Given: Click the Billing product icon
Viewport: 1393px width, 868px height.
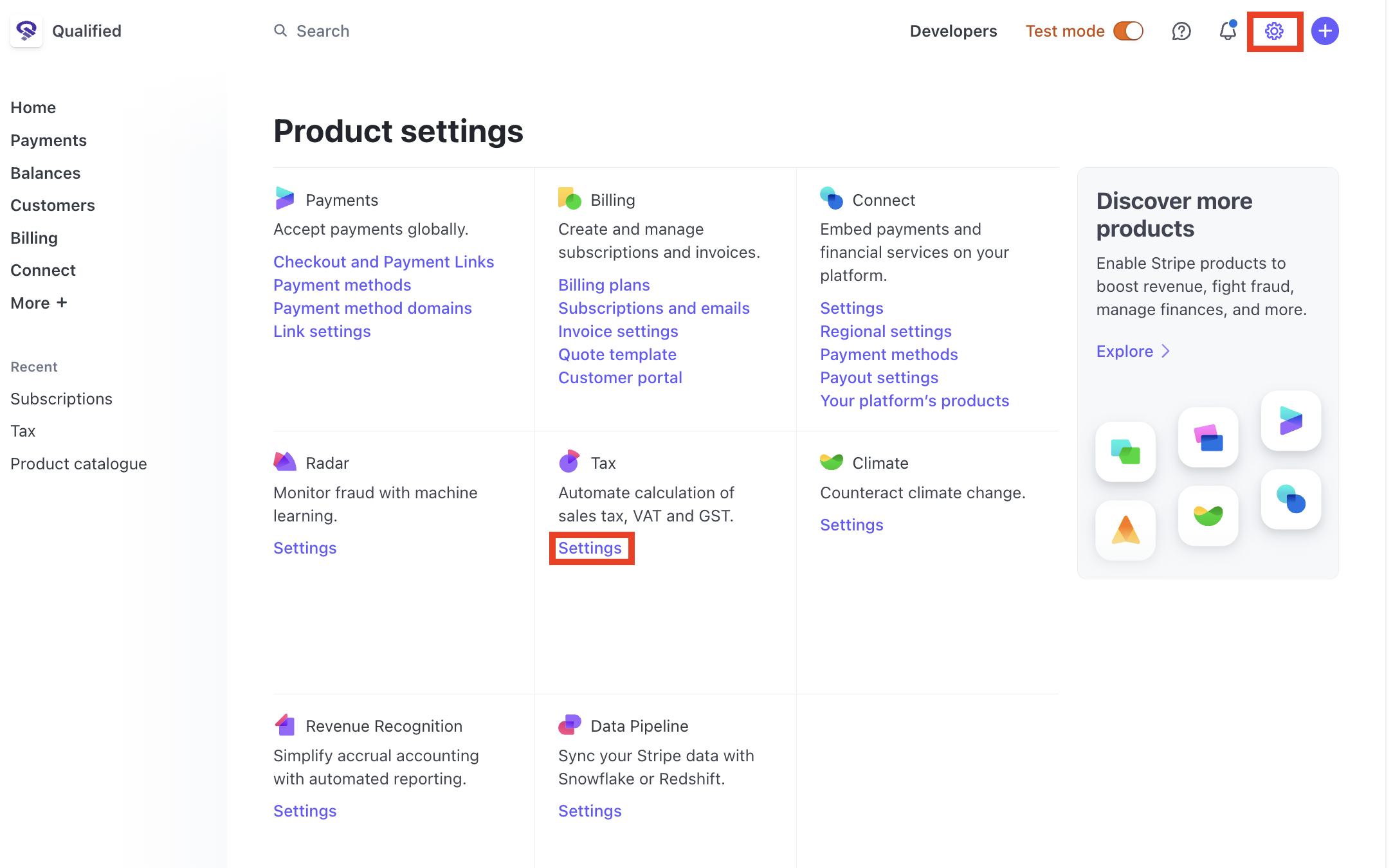Looking at the screenshot, I should (x=569, y=199).
